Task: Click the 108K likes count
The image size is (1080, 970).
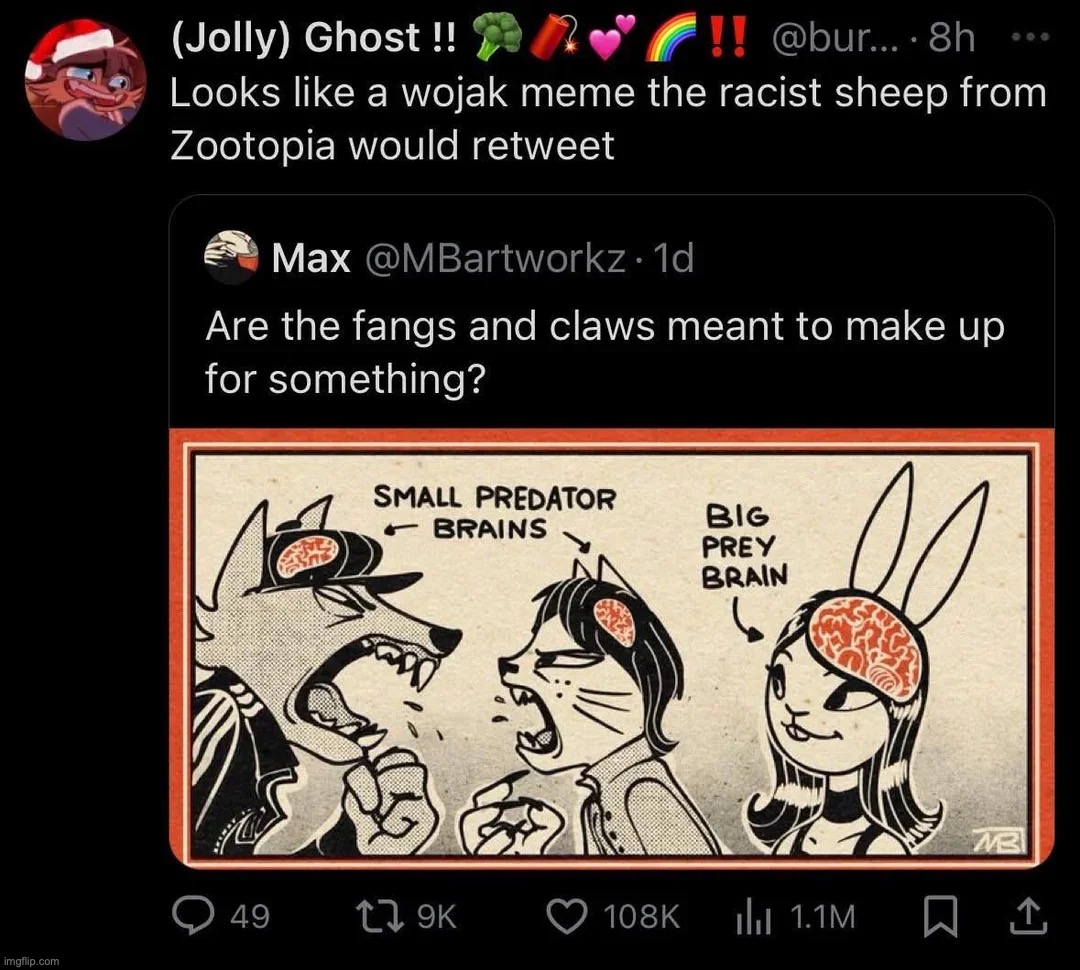Action: (x=640, y=917)
